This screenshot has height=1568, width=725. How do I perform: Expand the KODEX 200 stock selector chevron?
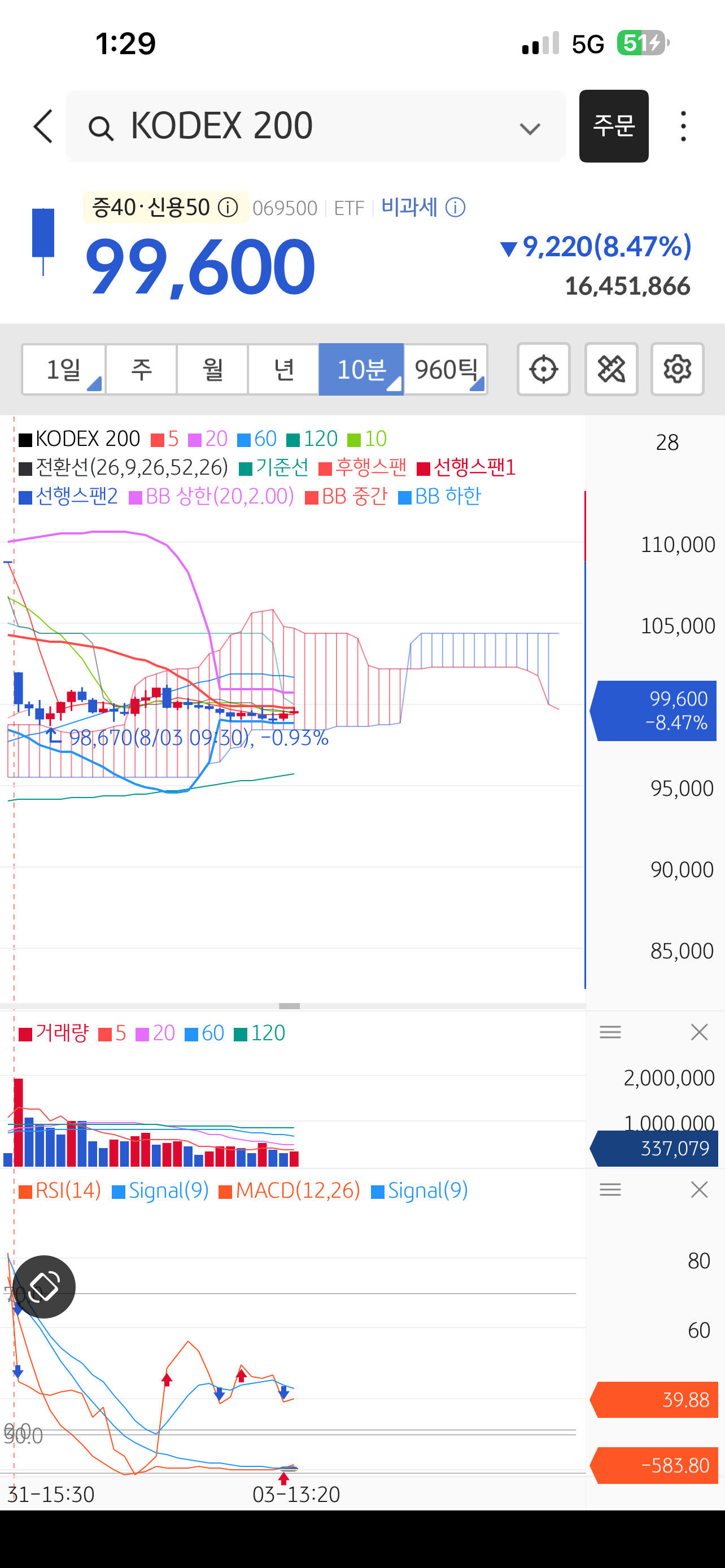(530, 129)
